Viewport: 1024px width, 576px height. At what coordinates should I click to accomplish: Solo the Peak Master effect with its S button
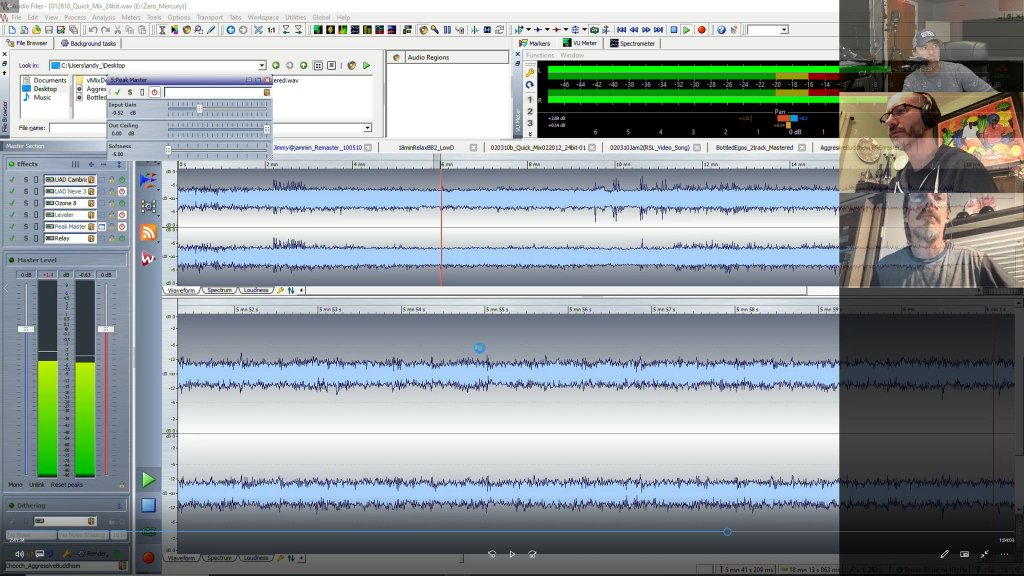coord(26,226)
